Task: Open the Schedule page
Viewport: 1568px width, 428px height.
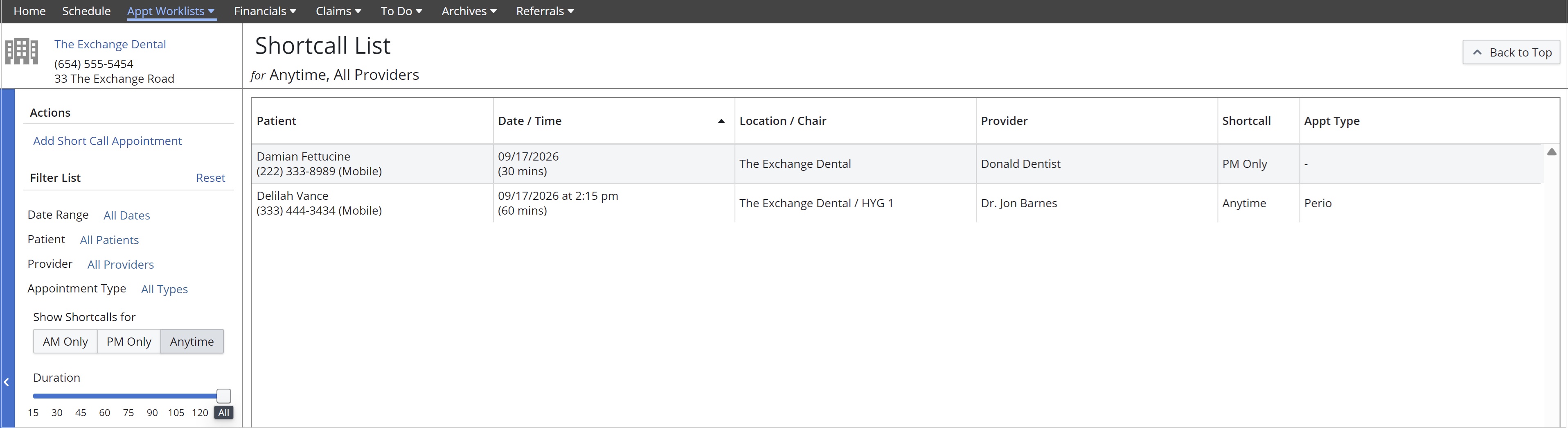Action: click(86, 11)
